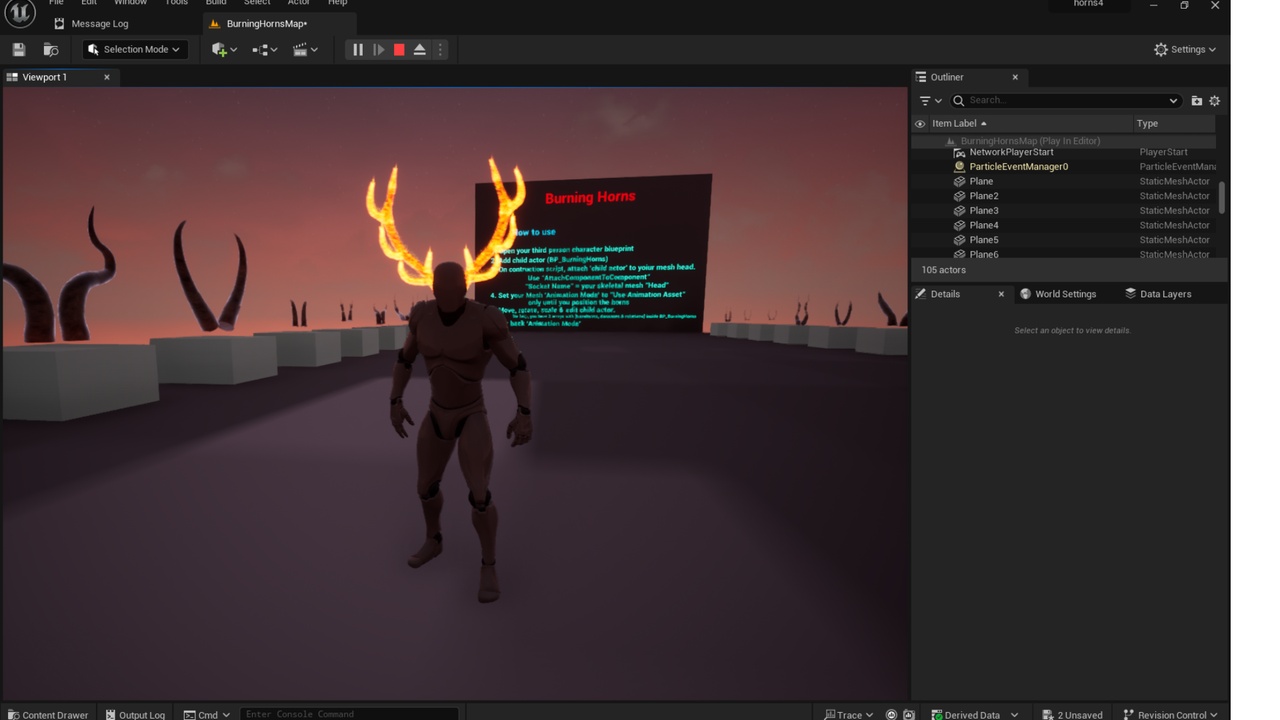Click the 2 Unsaved indicator
Screen dimensions: 1280x720
pyautogui.click(x=1072, y=714)
